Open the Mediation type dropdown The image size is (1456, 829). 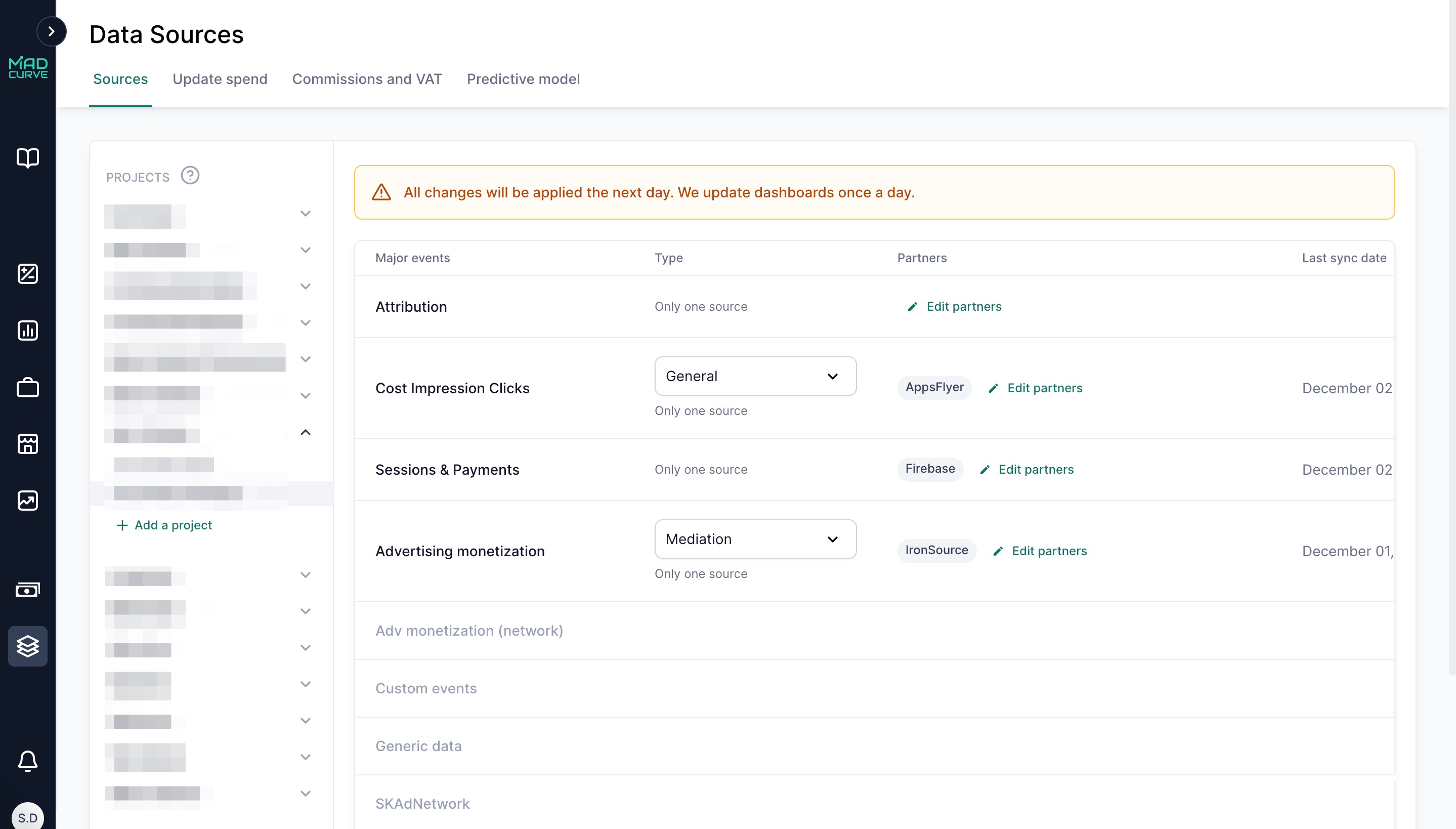pos(755,539)
